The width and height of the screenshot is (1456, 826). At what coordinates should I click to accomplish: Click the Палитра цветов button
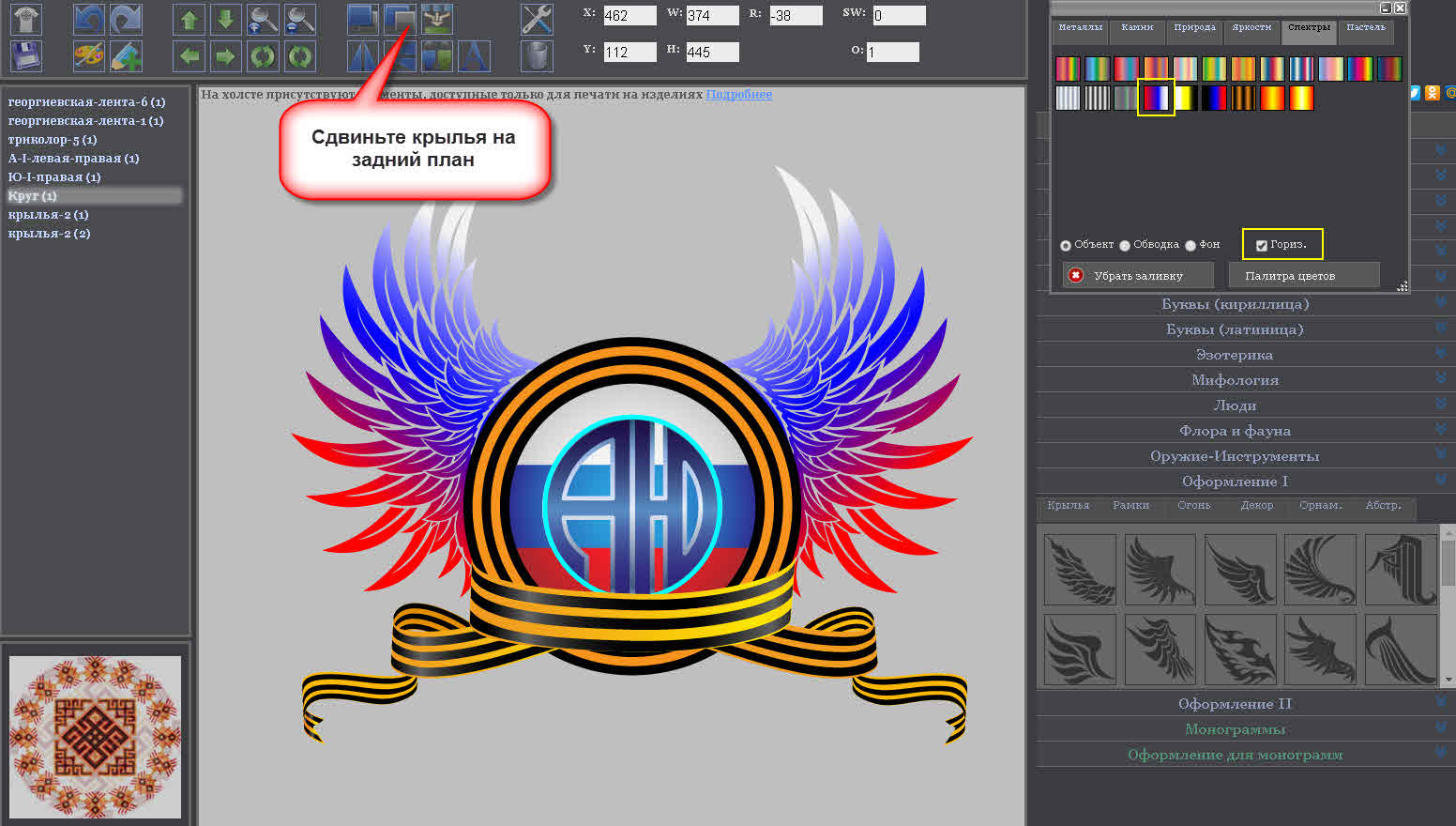point(1304,275)
